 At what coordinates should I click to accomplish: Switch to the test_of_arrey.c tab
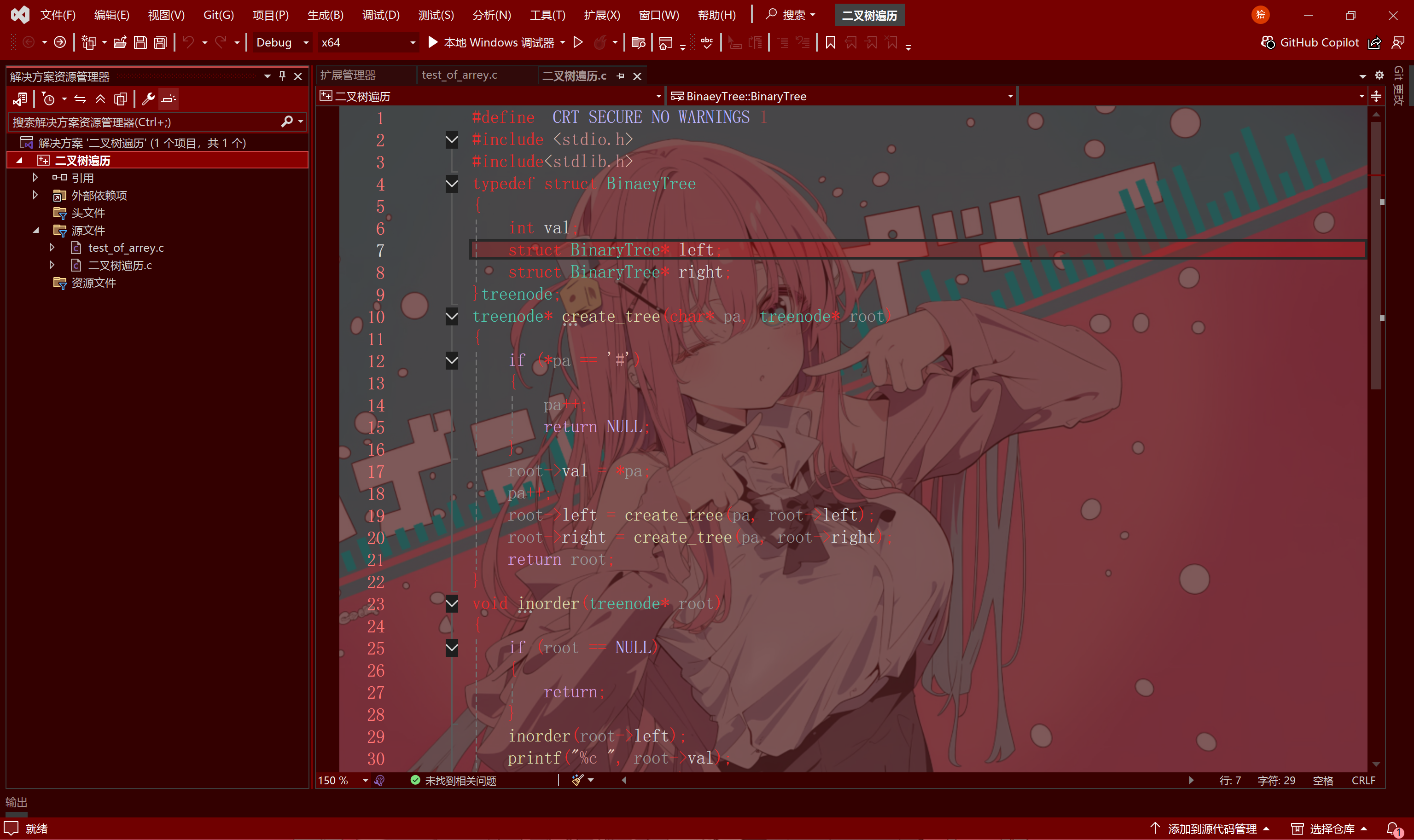coord(459,75)
